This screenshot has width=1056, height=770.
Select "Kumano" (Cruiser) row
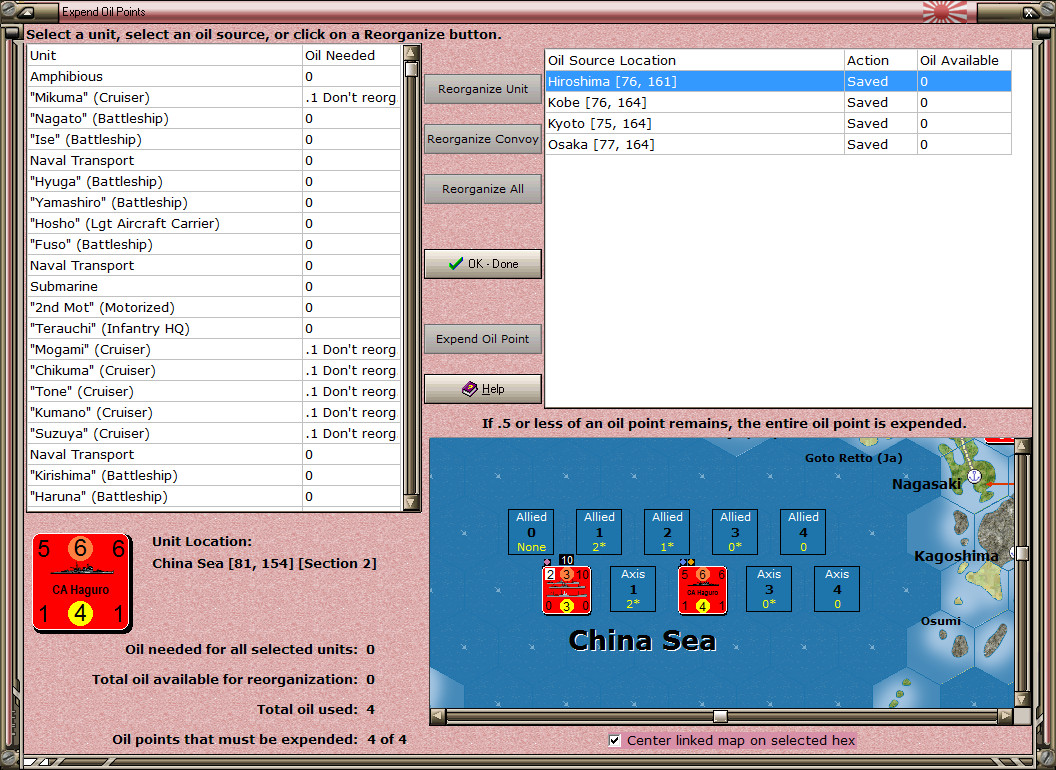213,412
